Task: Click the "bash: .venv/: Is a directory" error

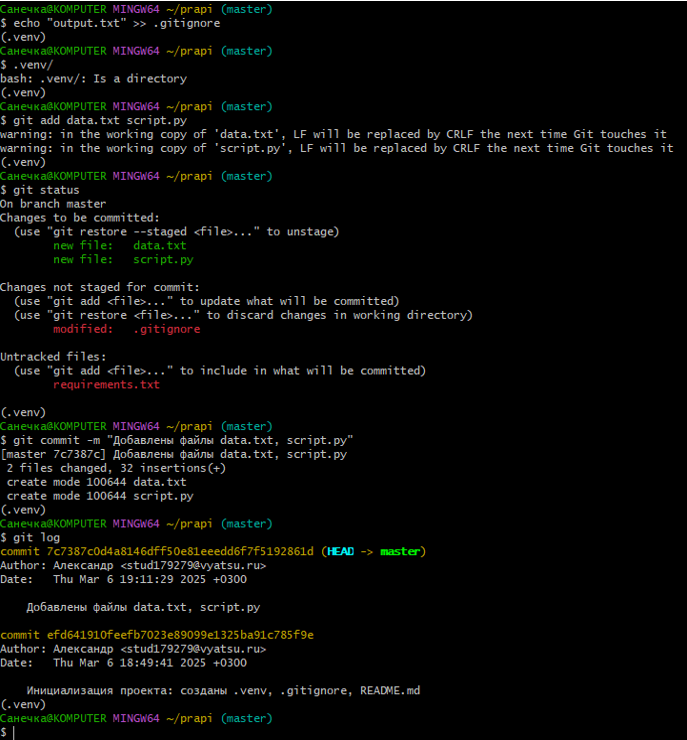Action: click(x=93, y=78)
